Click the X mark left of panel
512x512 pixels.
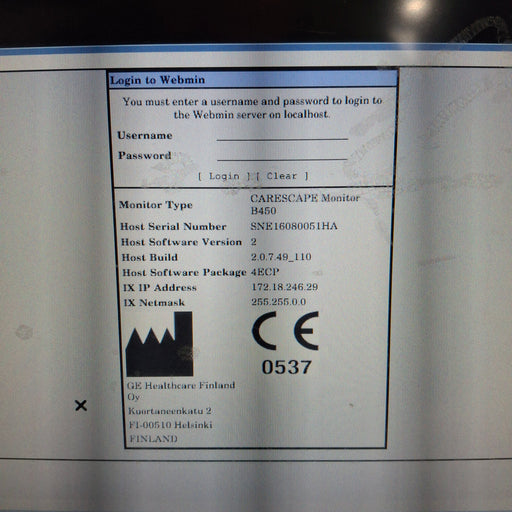tap(81, 406)
